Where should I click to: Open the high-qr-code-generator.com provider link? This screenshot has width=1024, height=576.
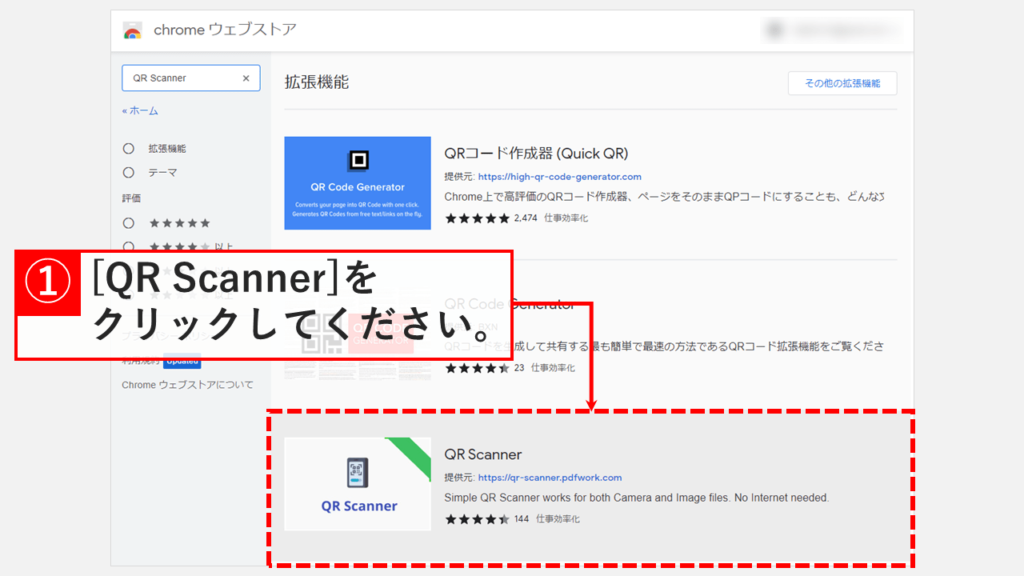click(x=559, y=177)
